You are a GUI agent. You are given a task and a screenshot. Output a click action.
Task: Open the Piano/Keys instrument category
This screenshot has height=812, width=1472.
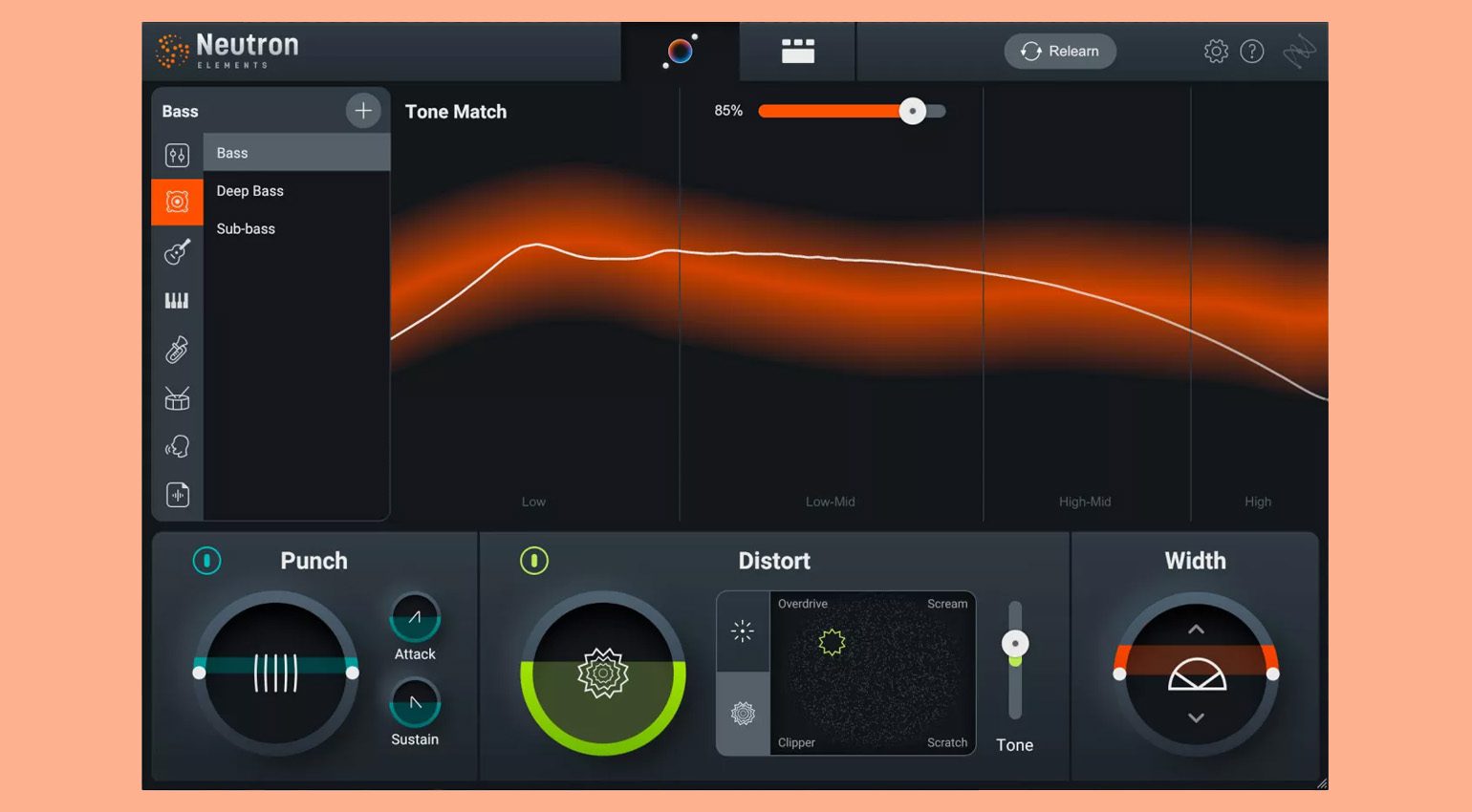pos(177,300)
